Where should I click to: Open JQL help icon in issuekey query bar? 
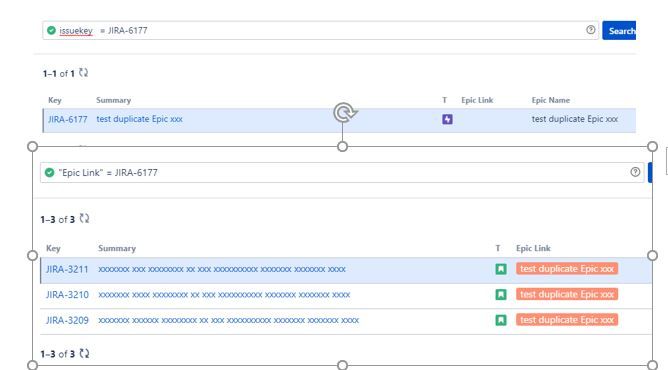590,30
